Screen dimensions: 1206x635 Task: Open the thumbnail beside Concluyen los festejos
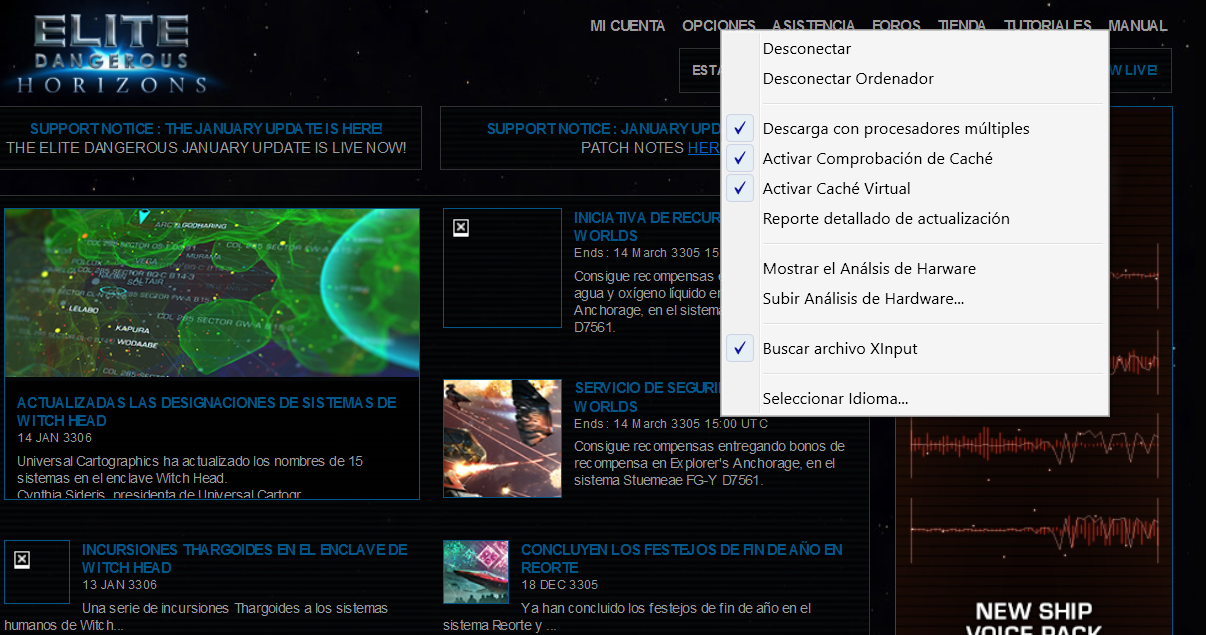[x=476, y=572]
